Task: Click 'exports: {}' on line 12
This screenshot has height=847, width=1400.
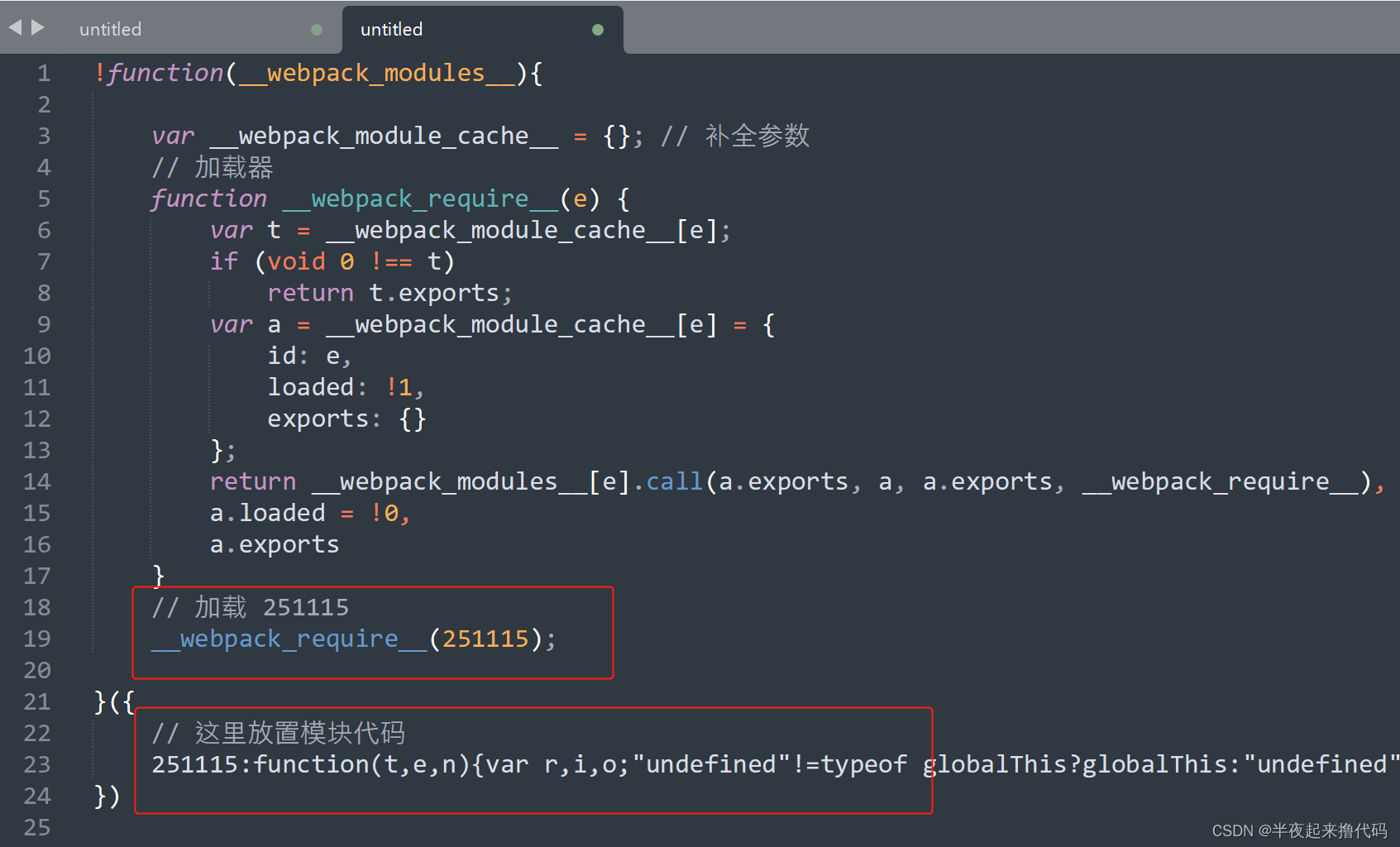Action: [346, 419]
